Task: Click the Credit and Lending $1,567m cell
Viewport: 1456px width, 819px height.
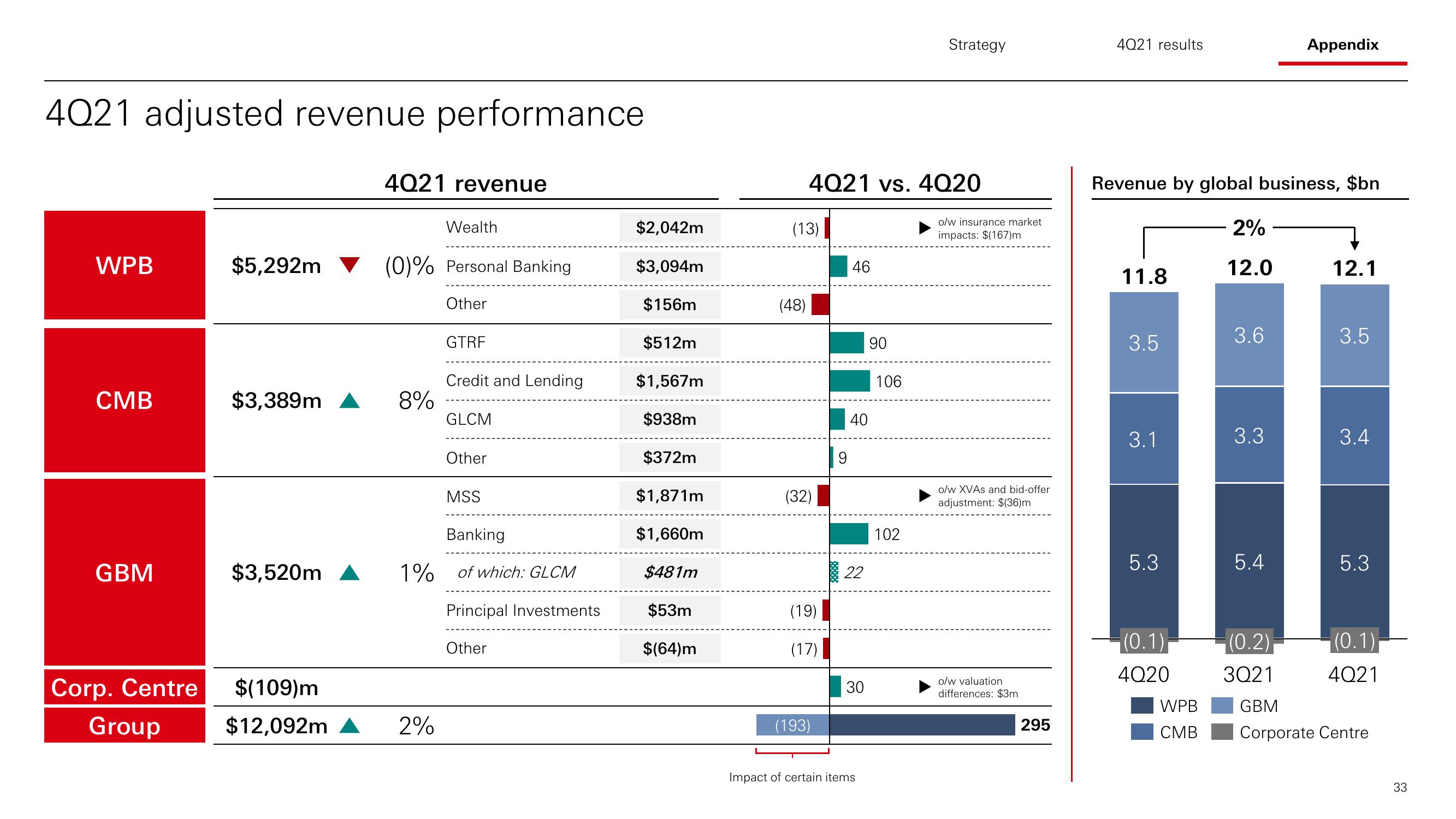Action: (x=670, y=381)
